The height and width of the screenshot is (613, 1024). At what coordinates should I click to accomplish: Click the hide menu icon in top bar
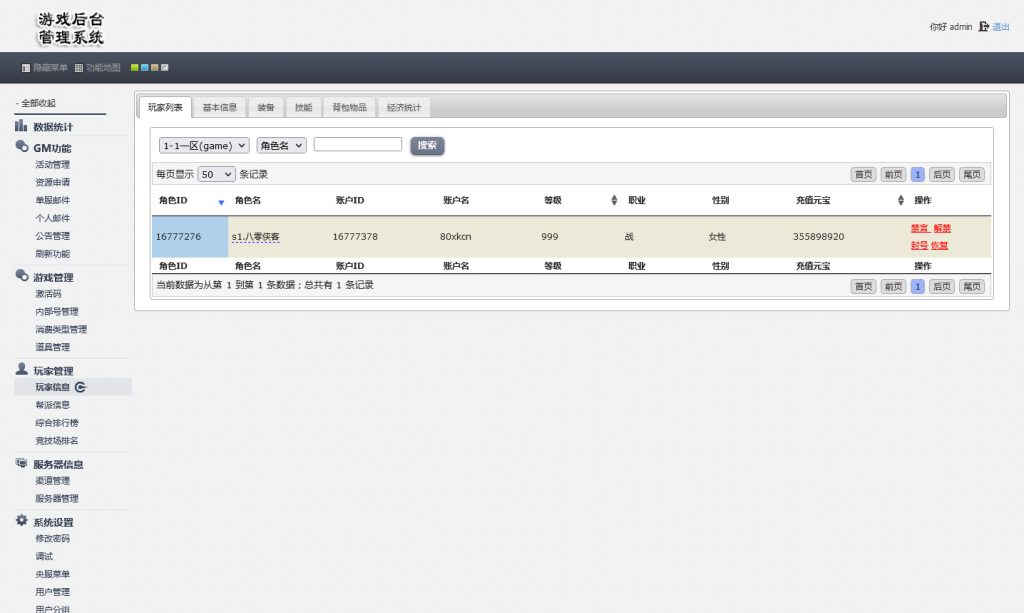[x=26, y=68]
